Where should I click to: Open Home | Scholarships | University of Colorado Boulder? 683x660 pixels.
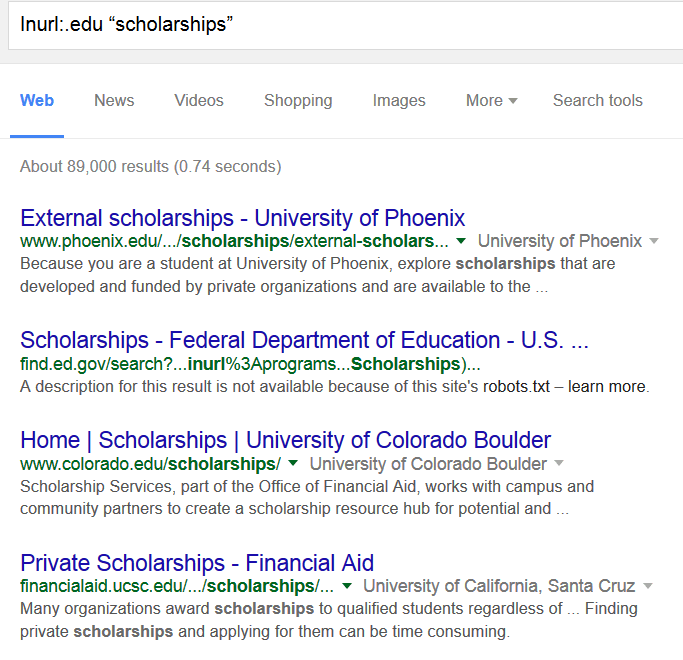tap(286, 440)
